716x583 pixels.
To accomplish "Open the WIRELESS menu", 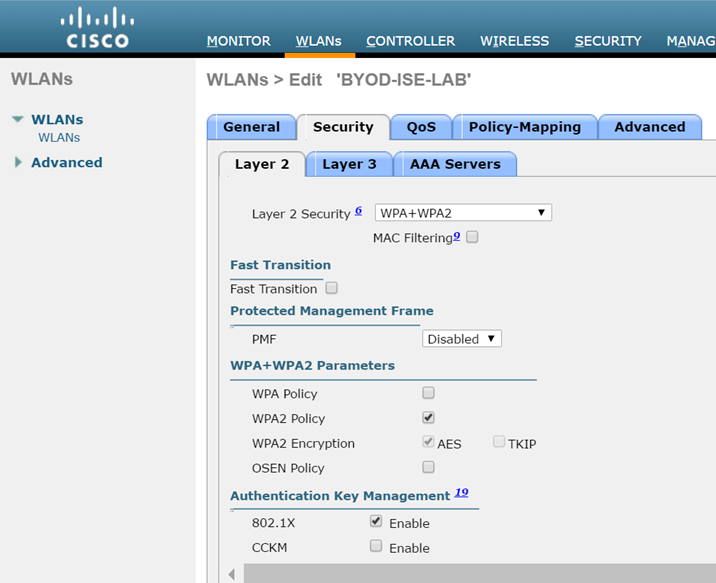I will click(514, 41).
